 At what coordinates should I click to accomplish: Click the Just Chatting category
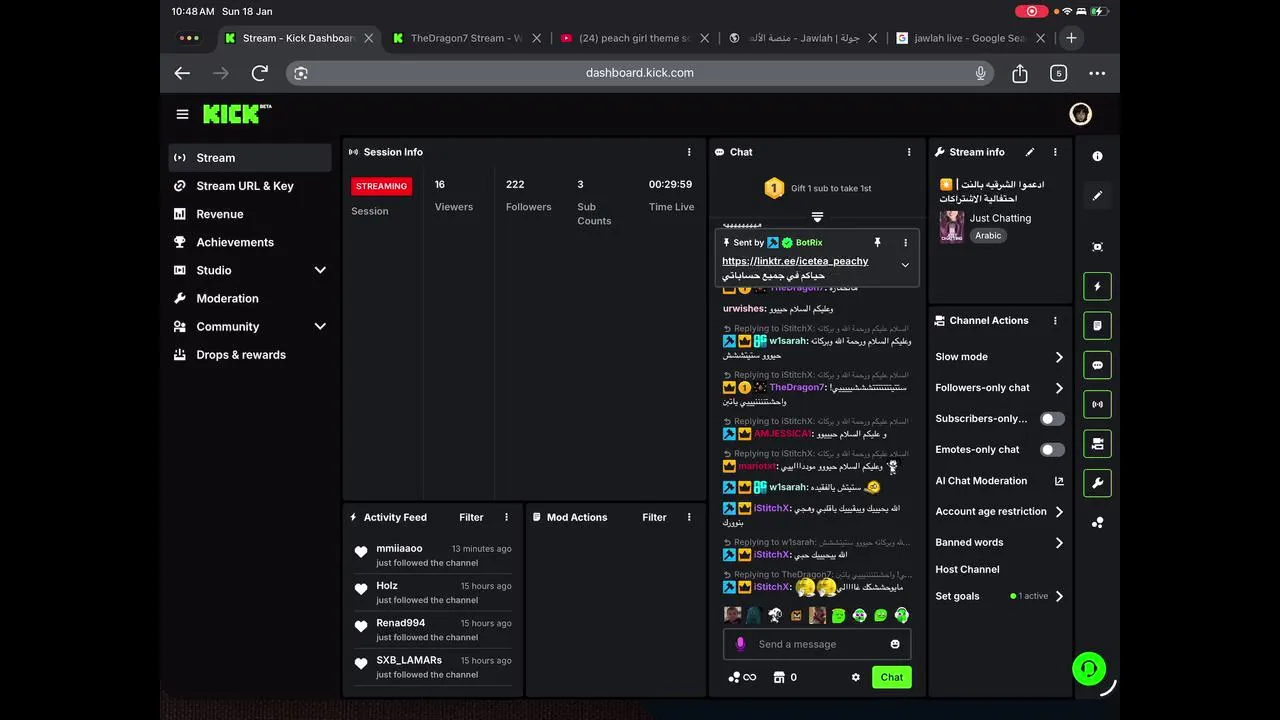(1000, 218)
